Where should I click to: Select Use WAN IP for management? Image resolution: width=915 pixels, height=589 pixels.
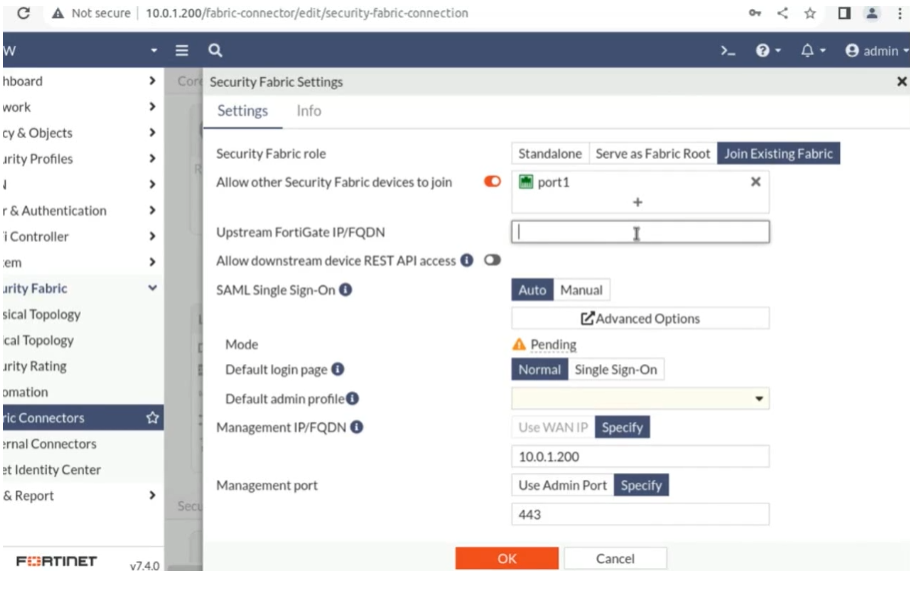click(553, 427)
